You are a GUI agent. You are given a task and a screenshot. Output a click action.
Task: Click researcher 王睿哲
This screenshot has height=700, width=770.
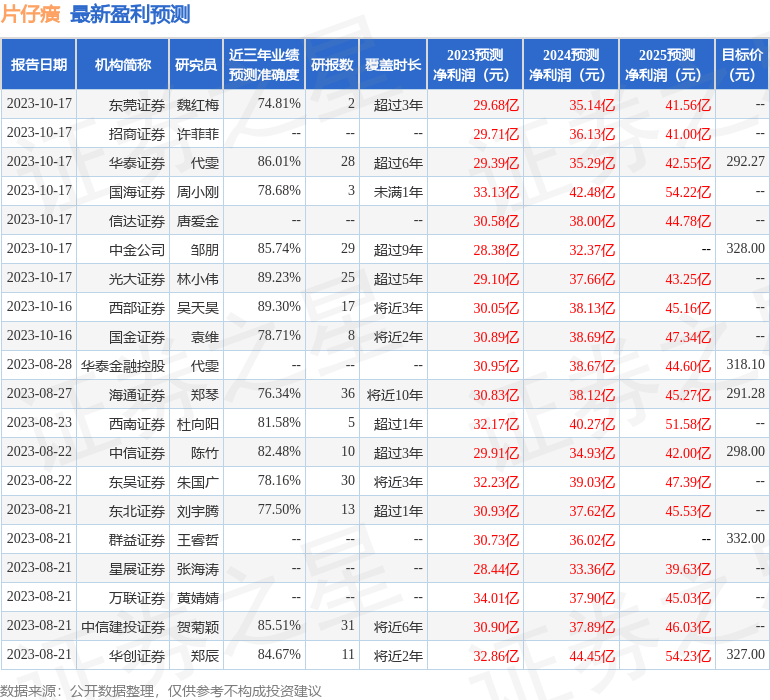(197, 540)
